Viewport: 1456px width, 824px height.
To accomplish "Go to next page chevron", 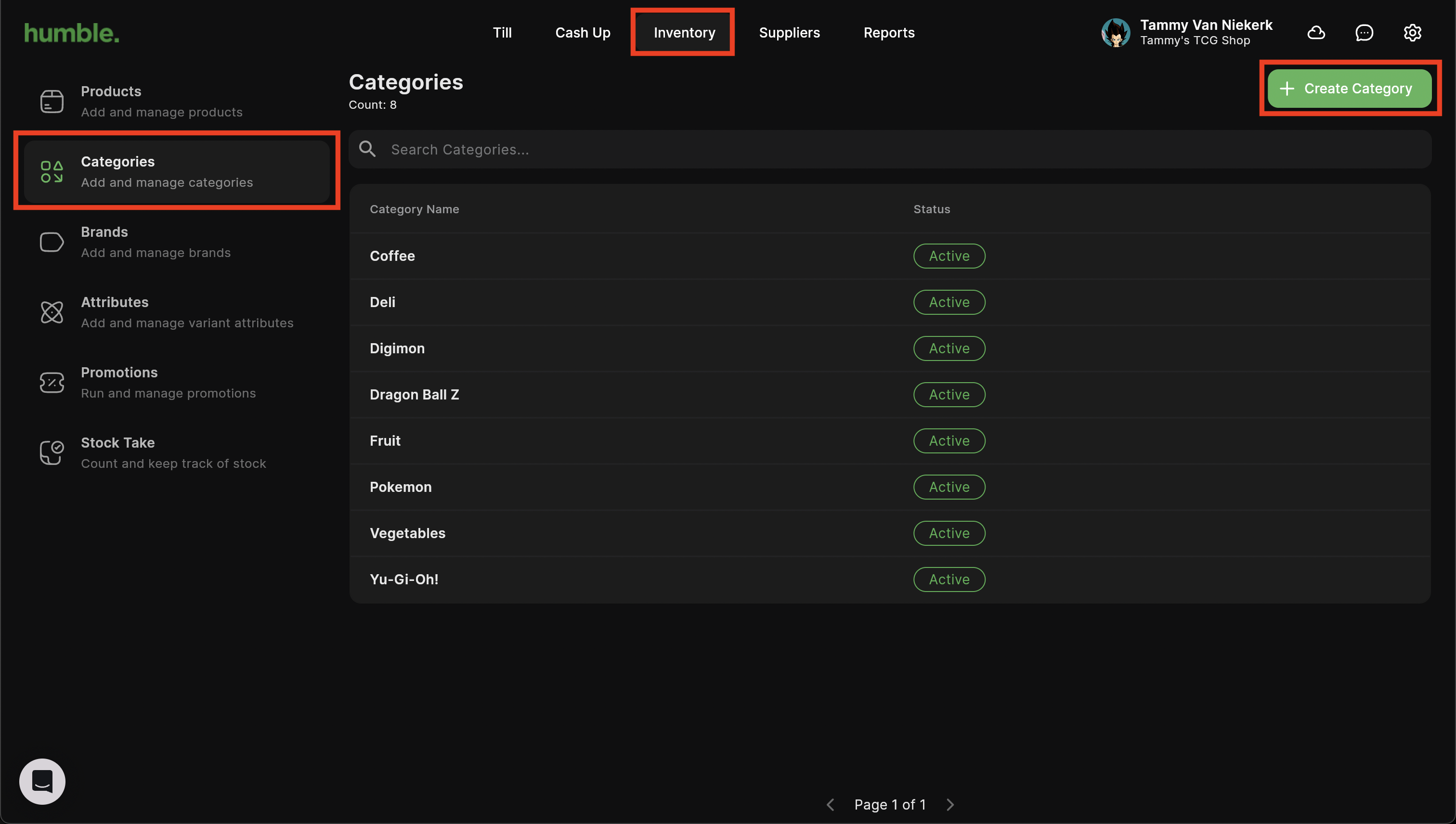I will (x=950, y=804).
